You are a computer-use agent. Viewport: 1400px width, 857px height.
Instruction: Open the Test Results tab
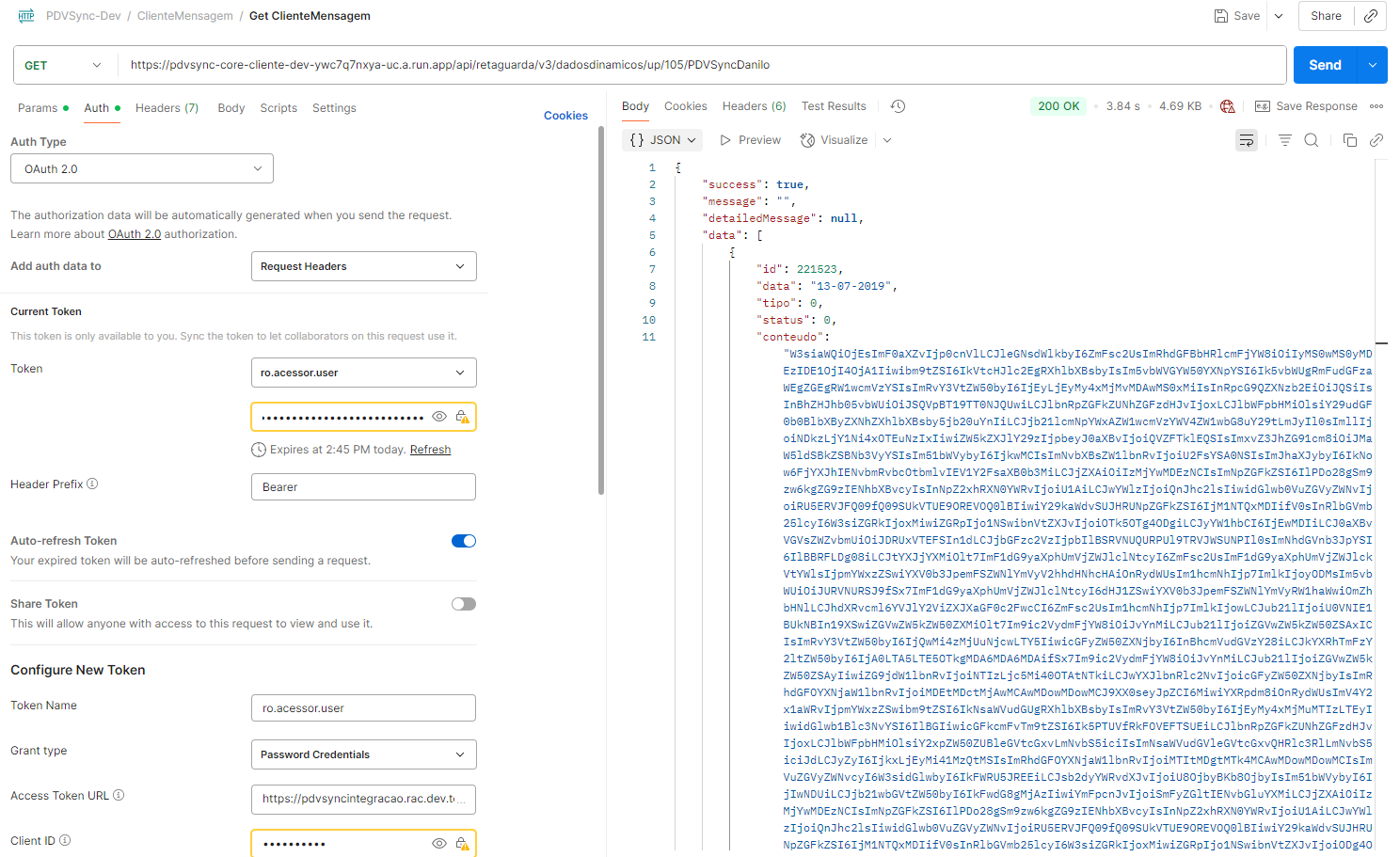pyautogui.click(x=834, y=106)
